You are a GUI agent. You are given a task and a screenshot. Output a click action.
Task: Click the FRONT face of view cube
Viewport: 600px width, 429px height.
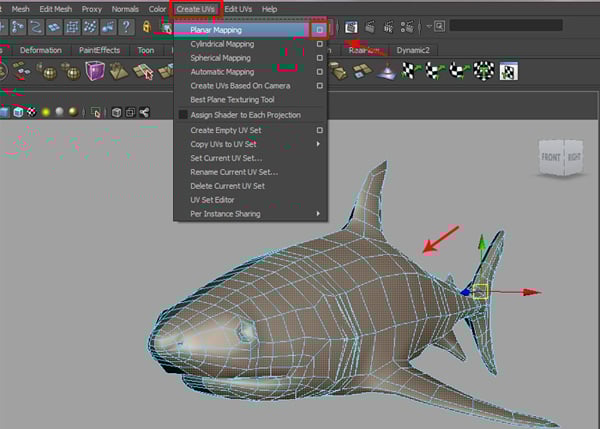551,157
